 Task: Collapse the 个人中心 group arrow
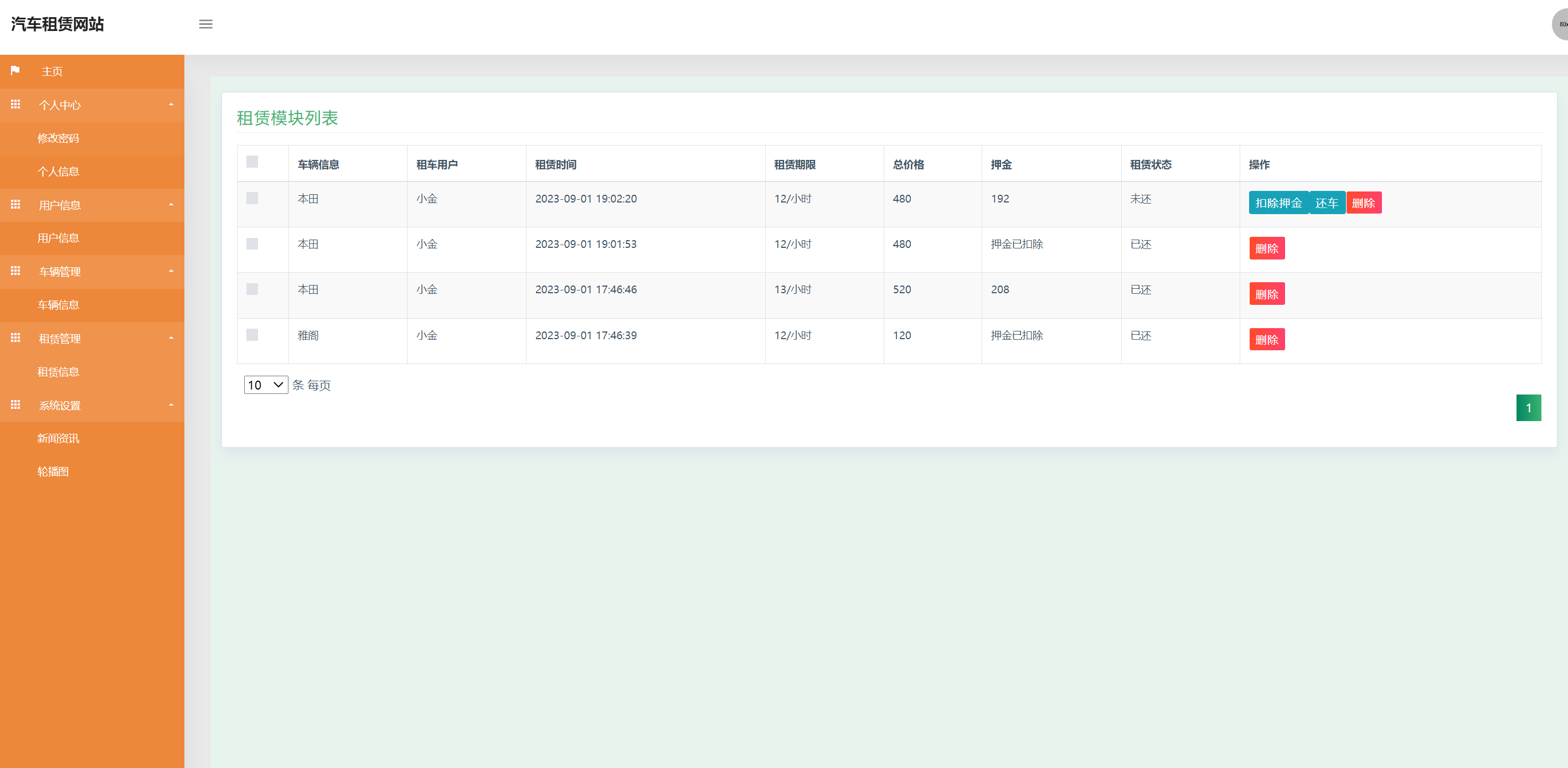tap(171, 105)
